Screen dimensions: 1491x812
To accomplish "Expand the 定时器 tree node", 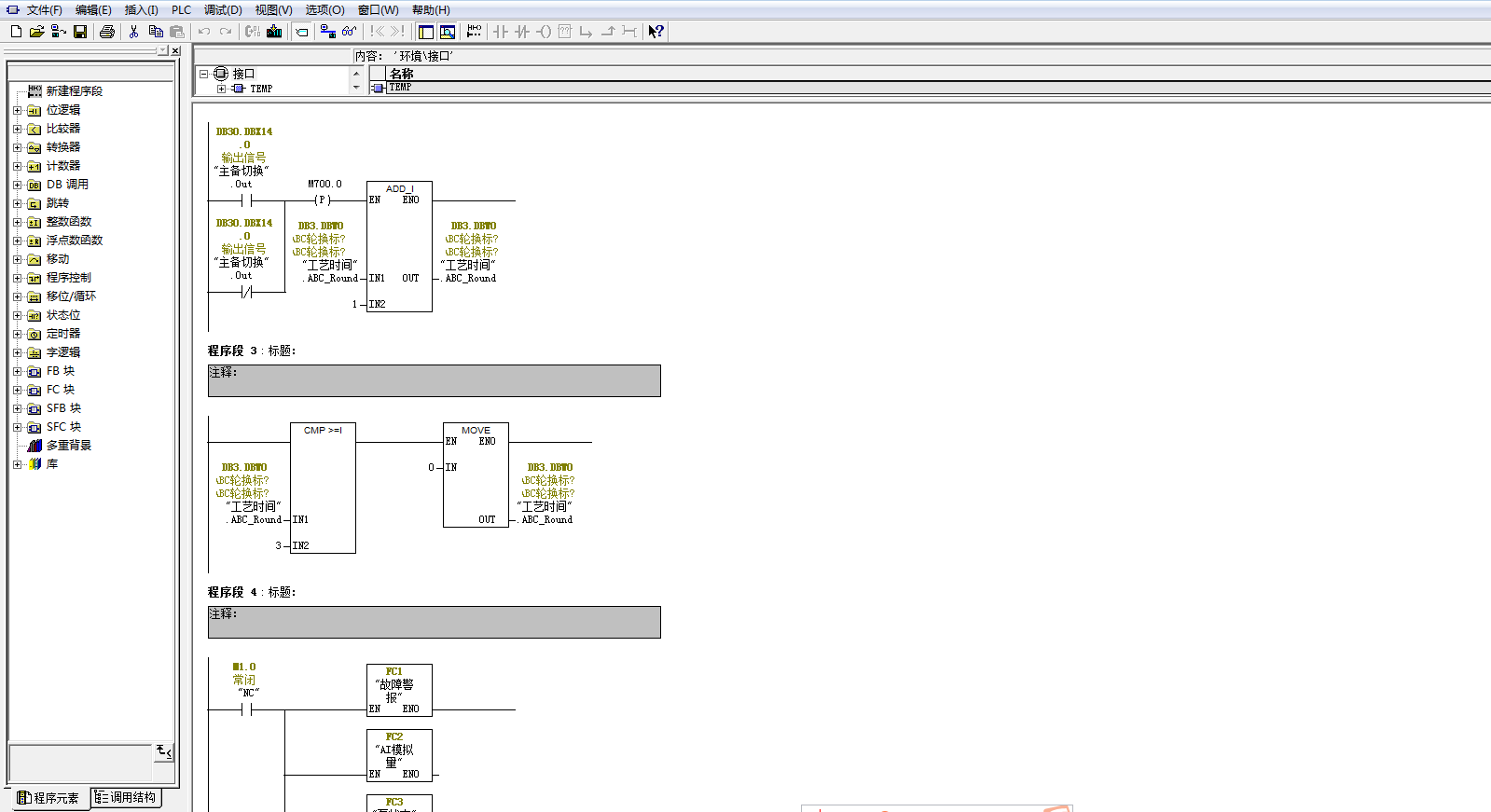I will pyautogui.click(x=18, y=334).
